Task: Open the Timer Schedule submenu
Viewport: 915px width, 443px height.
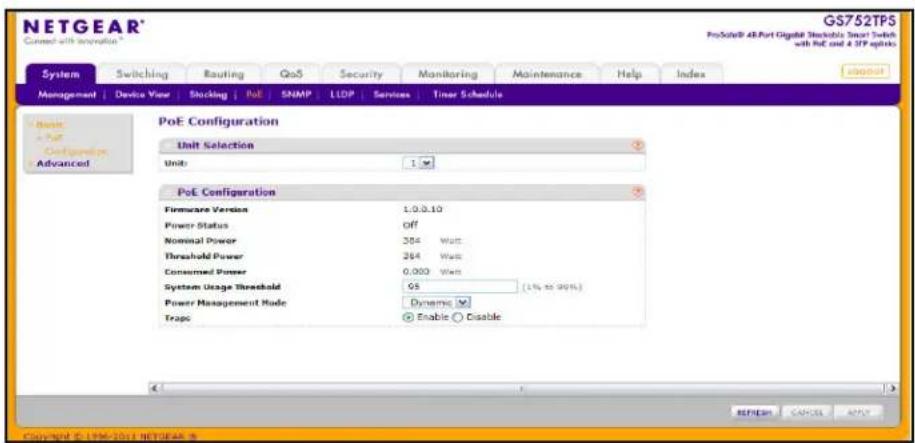Action: tap(467, 95)
